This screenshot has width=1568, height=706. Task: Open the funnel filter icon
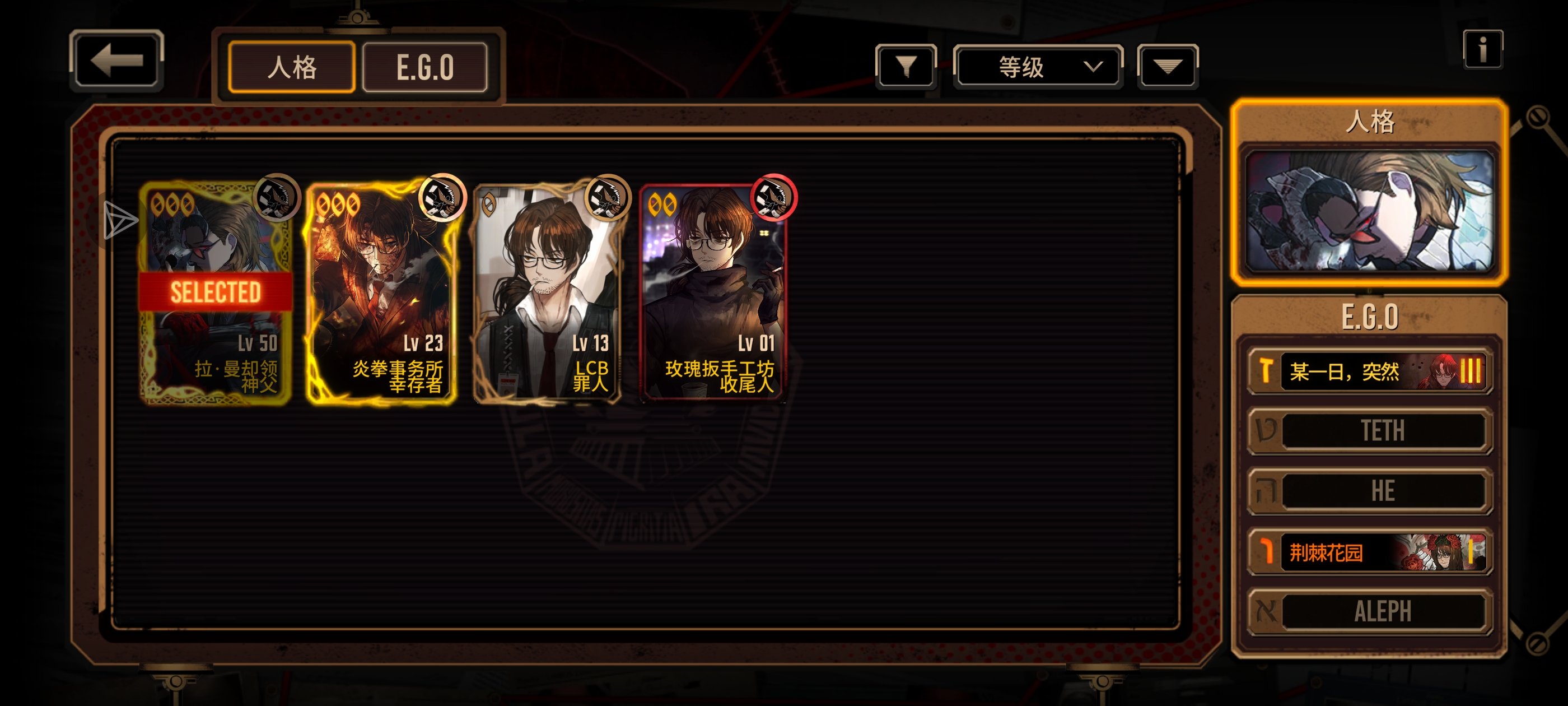coord(906,66)
